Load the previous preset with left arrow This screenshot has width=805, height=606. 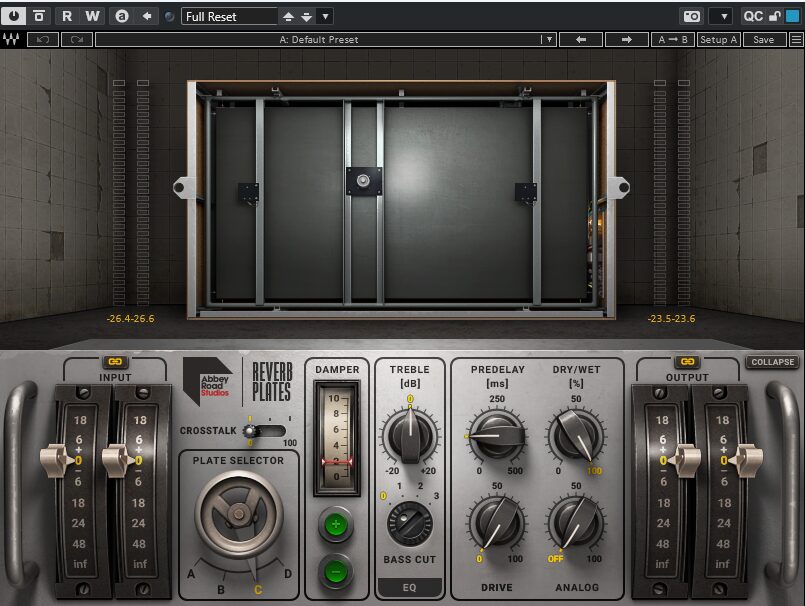click(581, 40)
